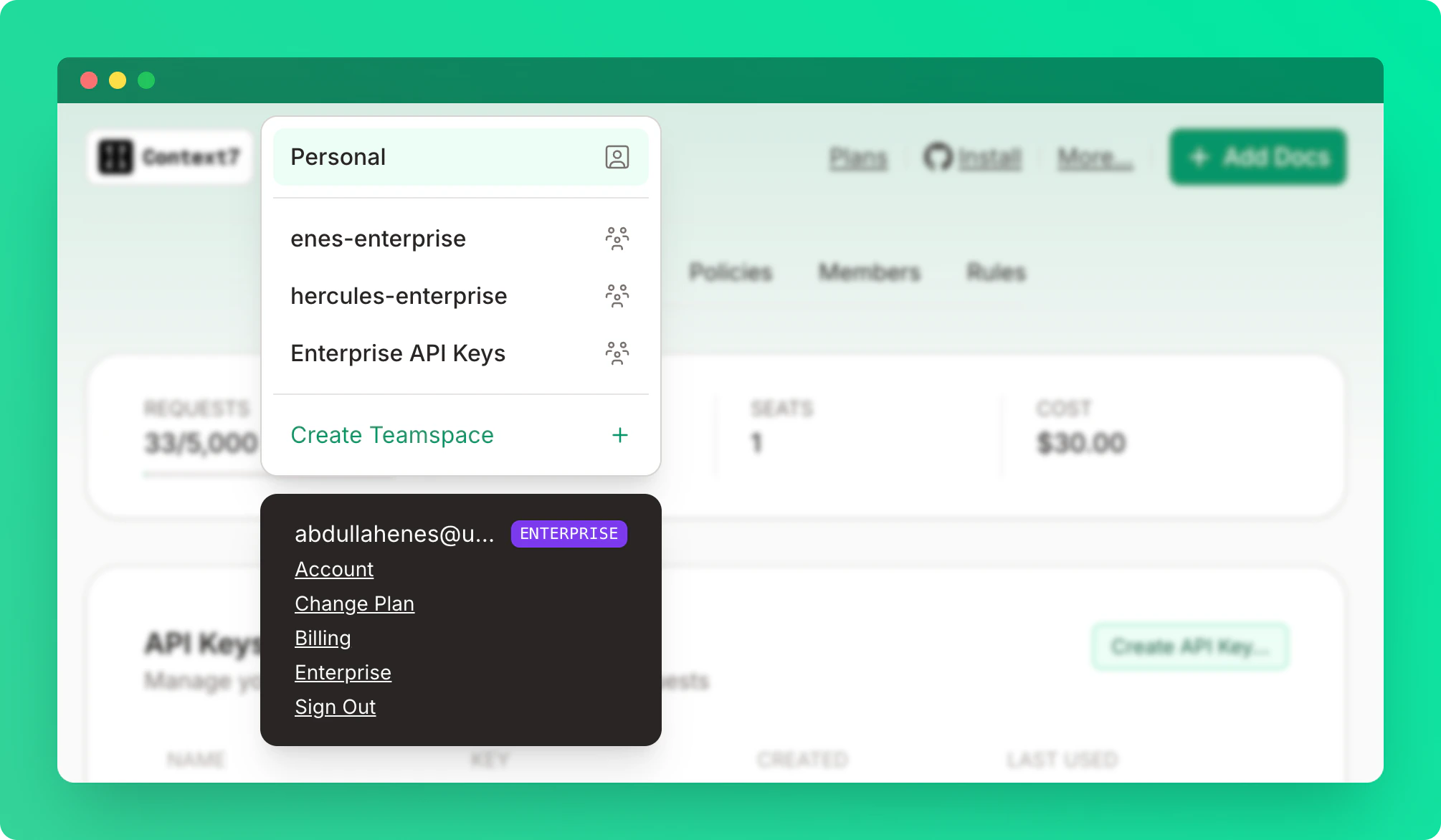Viewport: 1441px width, 840px height.
Task: Open the Policies tab
Action: pos(731,272)
